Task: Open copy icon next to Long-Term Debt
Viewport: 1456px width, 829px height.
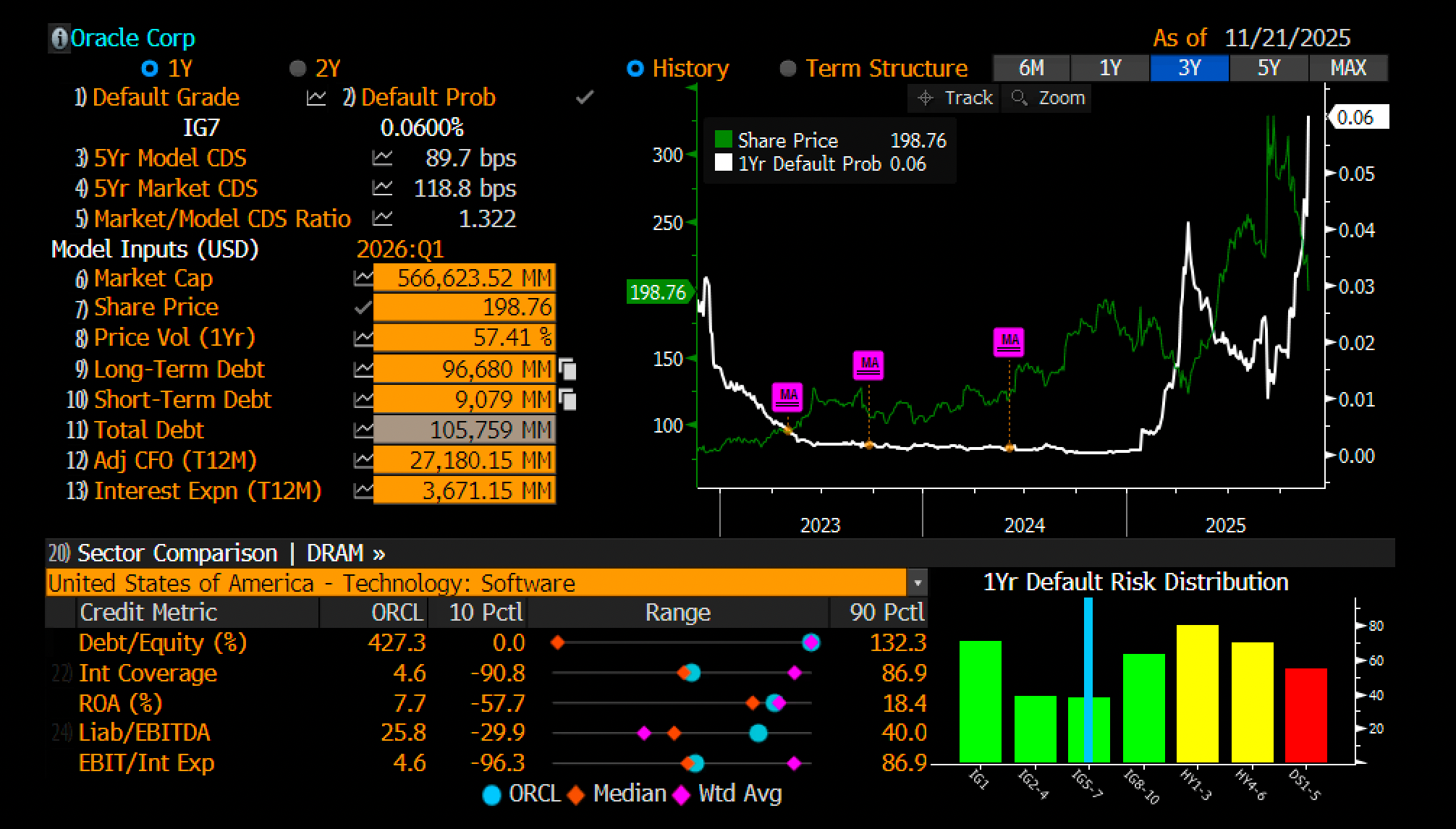Action: (x=567, y=370)
